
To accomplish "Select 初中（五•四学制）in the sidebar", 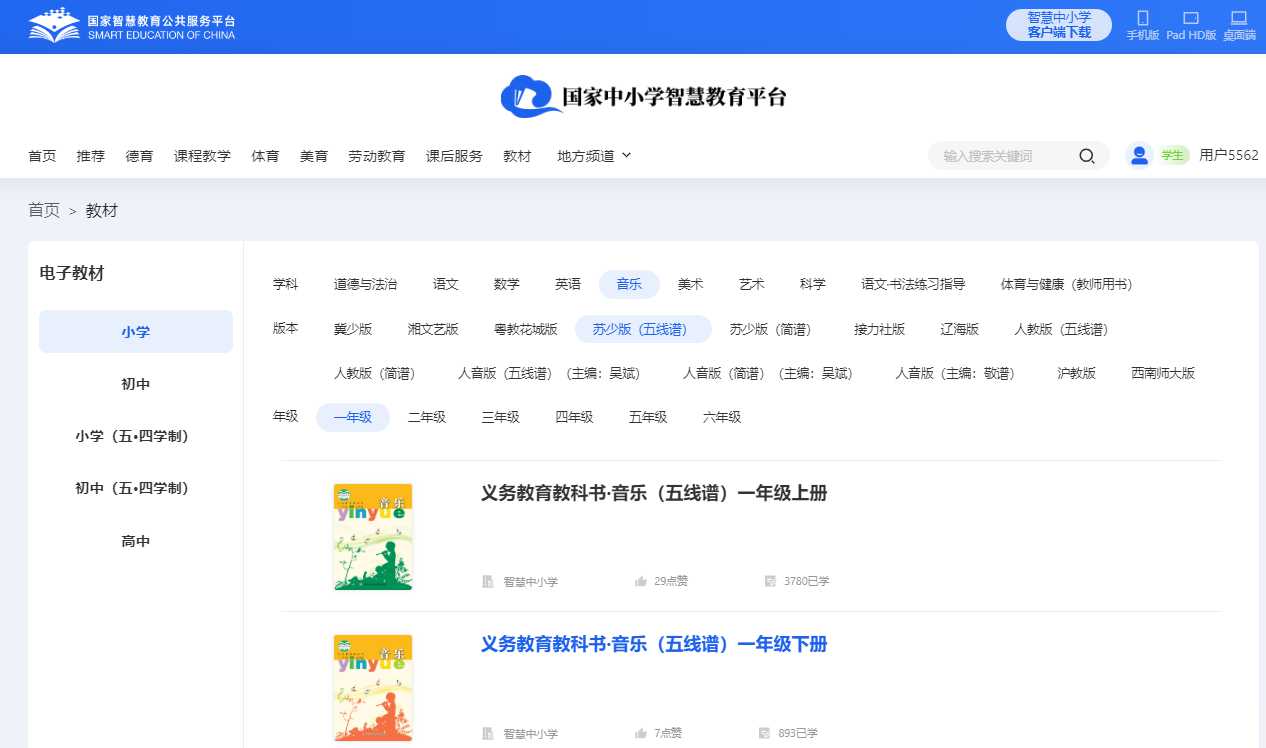I will [x=136, y=488].
